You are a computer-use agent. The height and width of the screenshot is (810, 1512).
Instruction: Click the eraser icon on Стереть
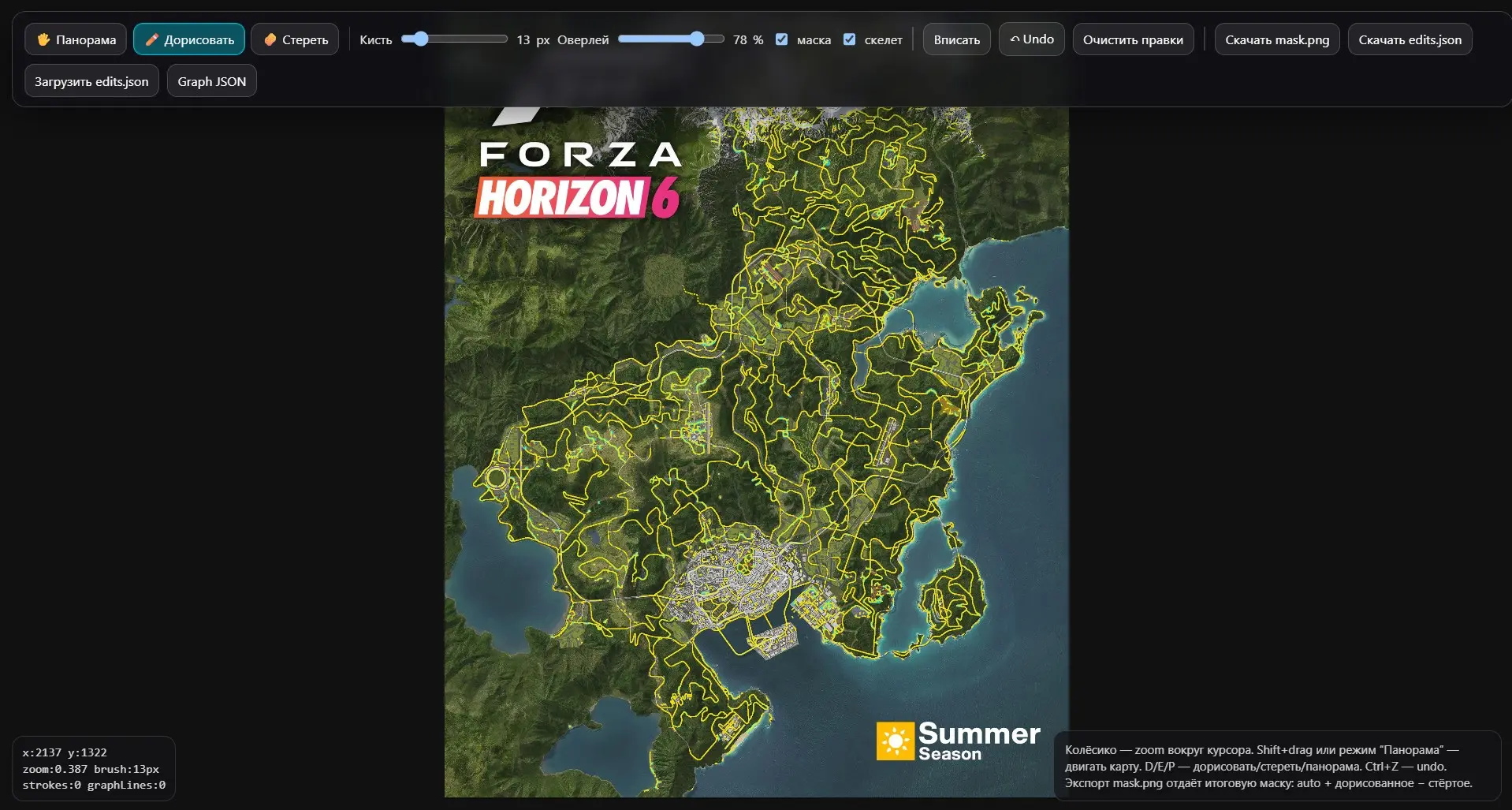[x=270, y=39]
